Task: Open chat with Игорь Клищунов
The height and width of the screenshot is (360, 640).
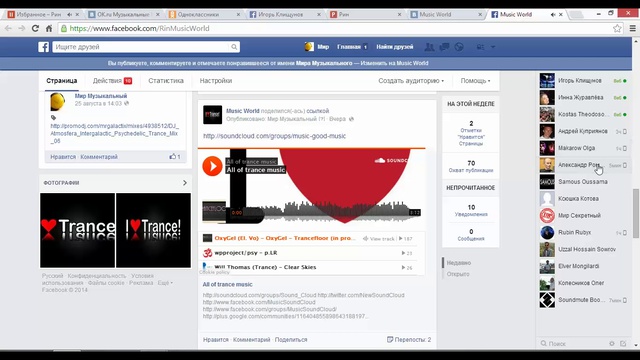Action: click(x=584, y=81)
